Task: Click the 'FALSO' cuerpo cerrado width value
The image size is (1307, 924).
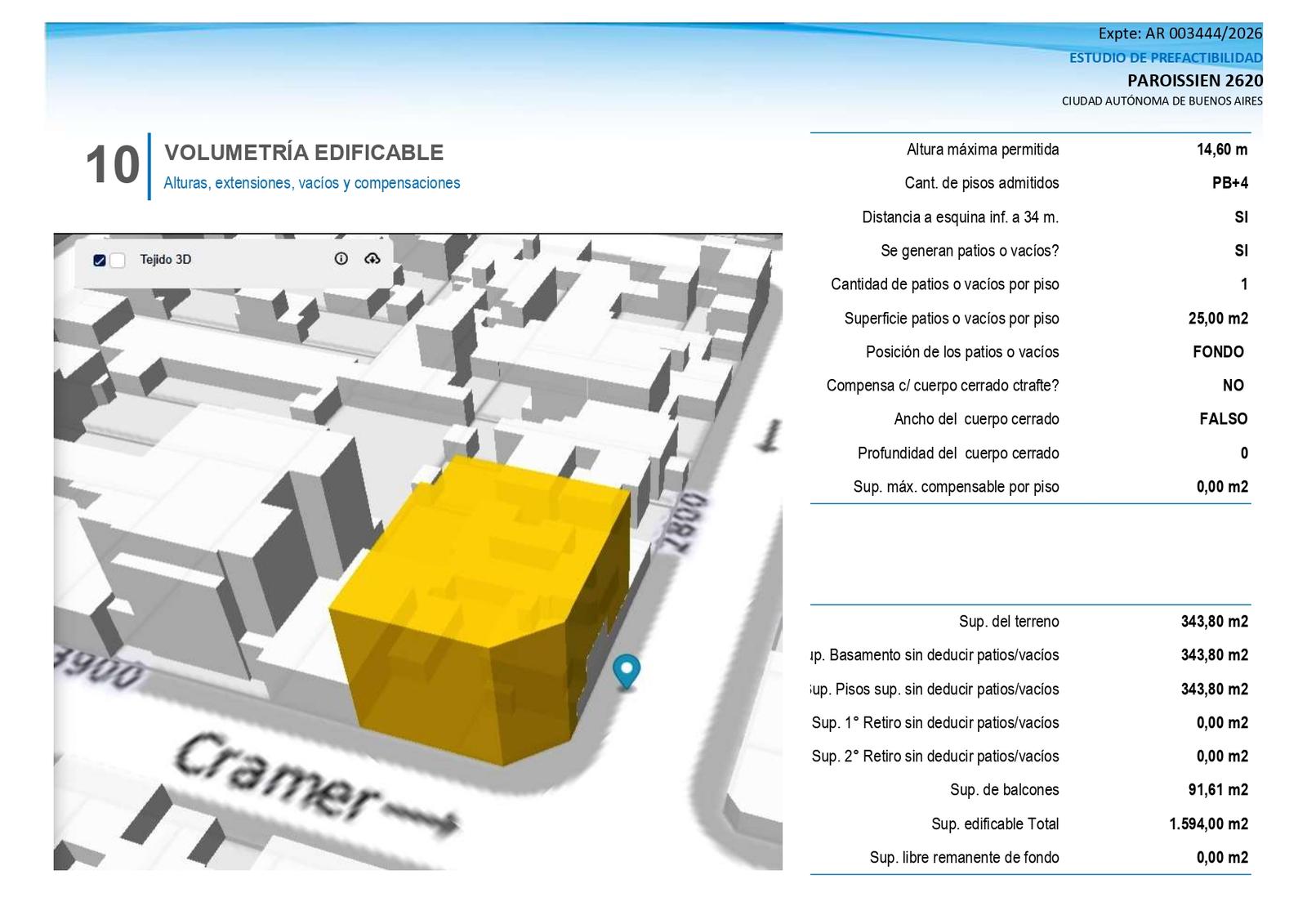Action: click(1224, 419)
